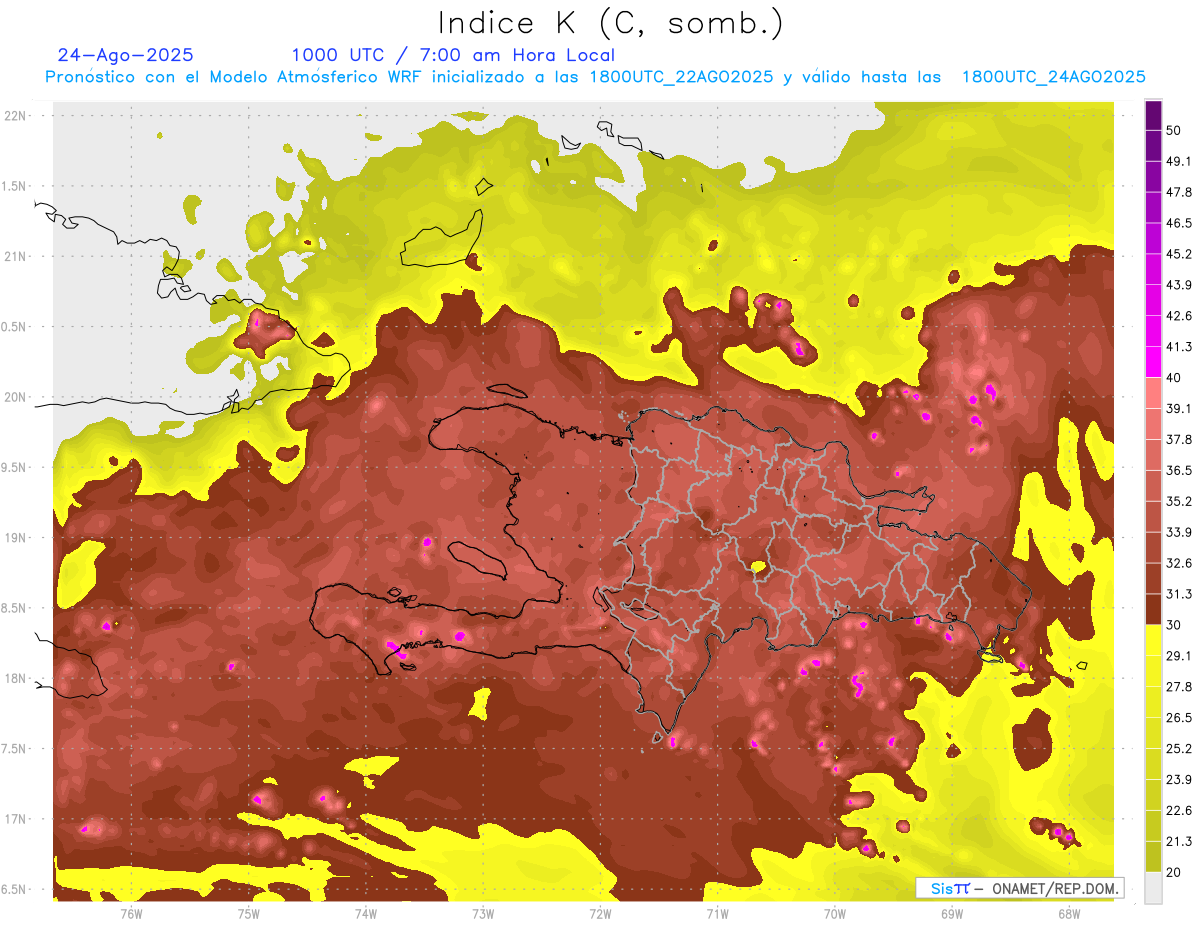Click the latitude axis label "1.5N"

click(16, 187)
